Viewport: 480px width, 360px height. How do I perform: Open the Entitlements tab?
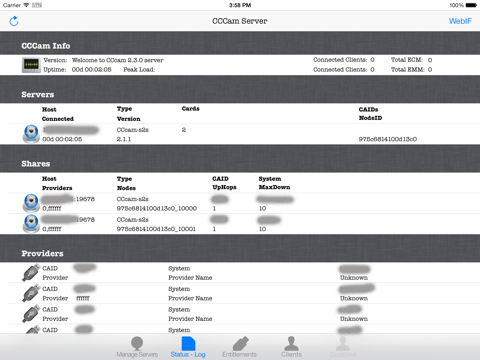pos(240,347)
